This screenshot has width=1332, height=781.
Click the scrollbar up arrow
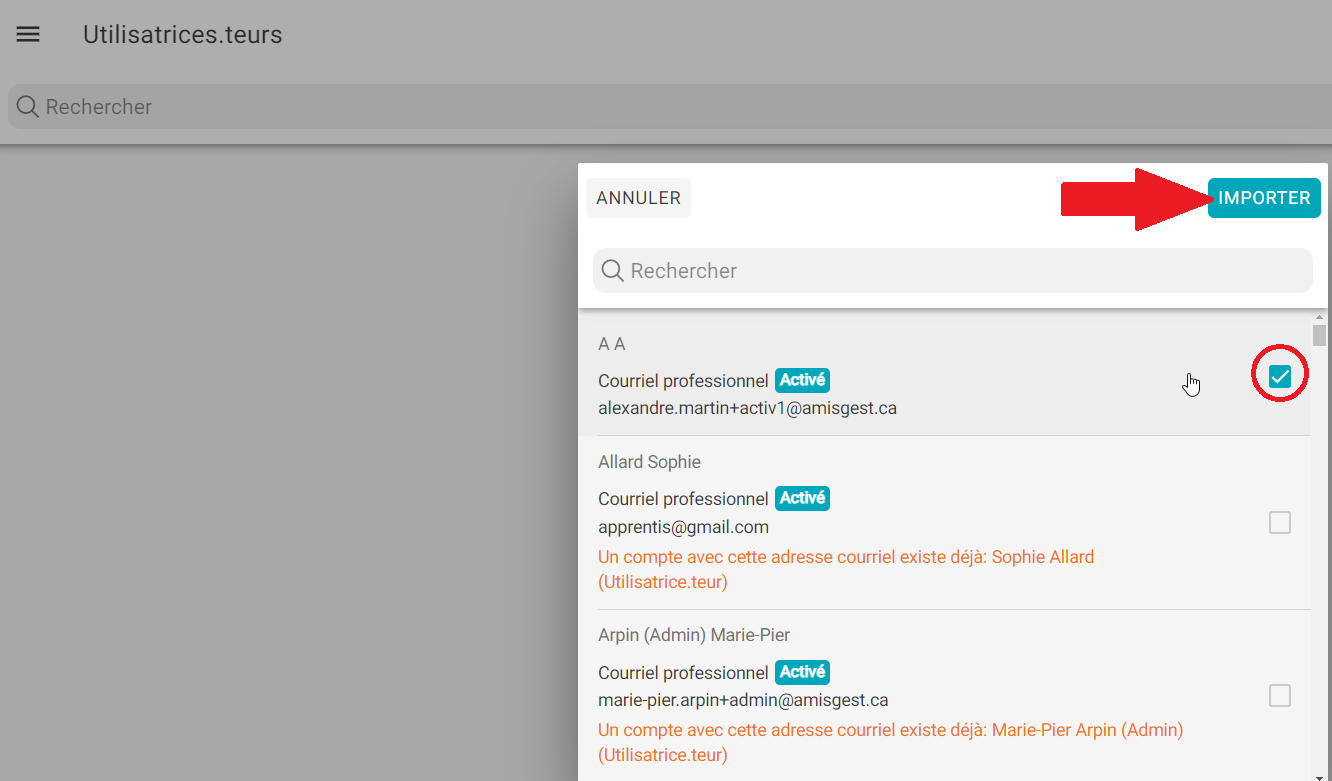click(x=1320, y=317)
